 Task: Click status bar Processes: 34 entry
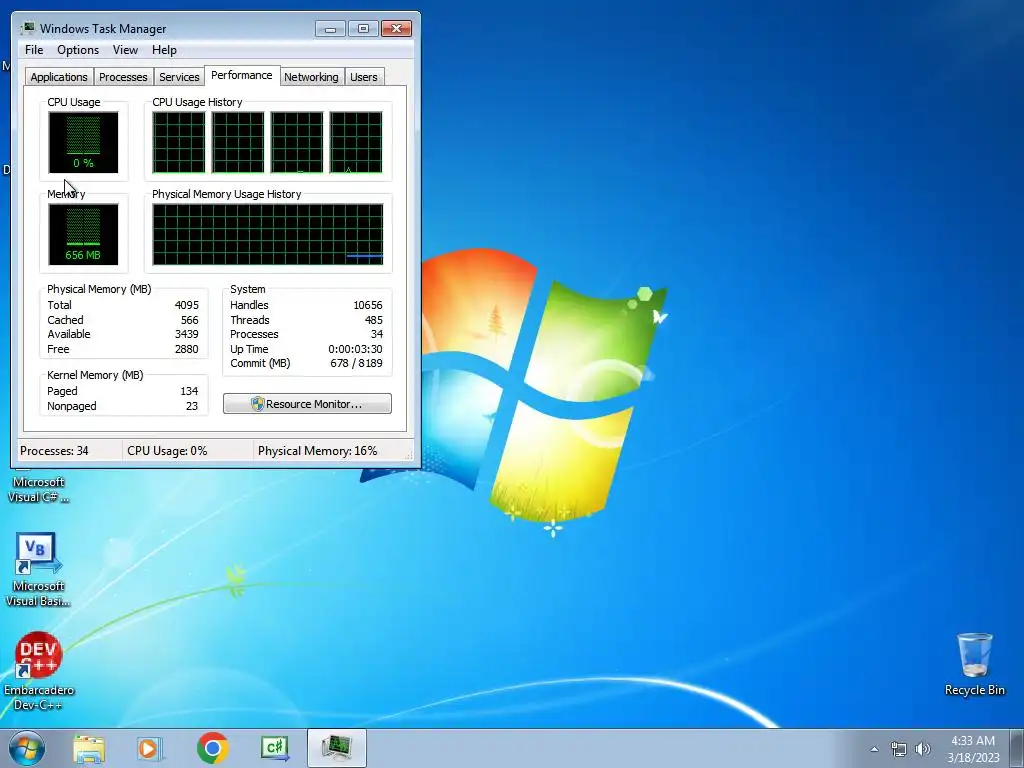[54, 451]
